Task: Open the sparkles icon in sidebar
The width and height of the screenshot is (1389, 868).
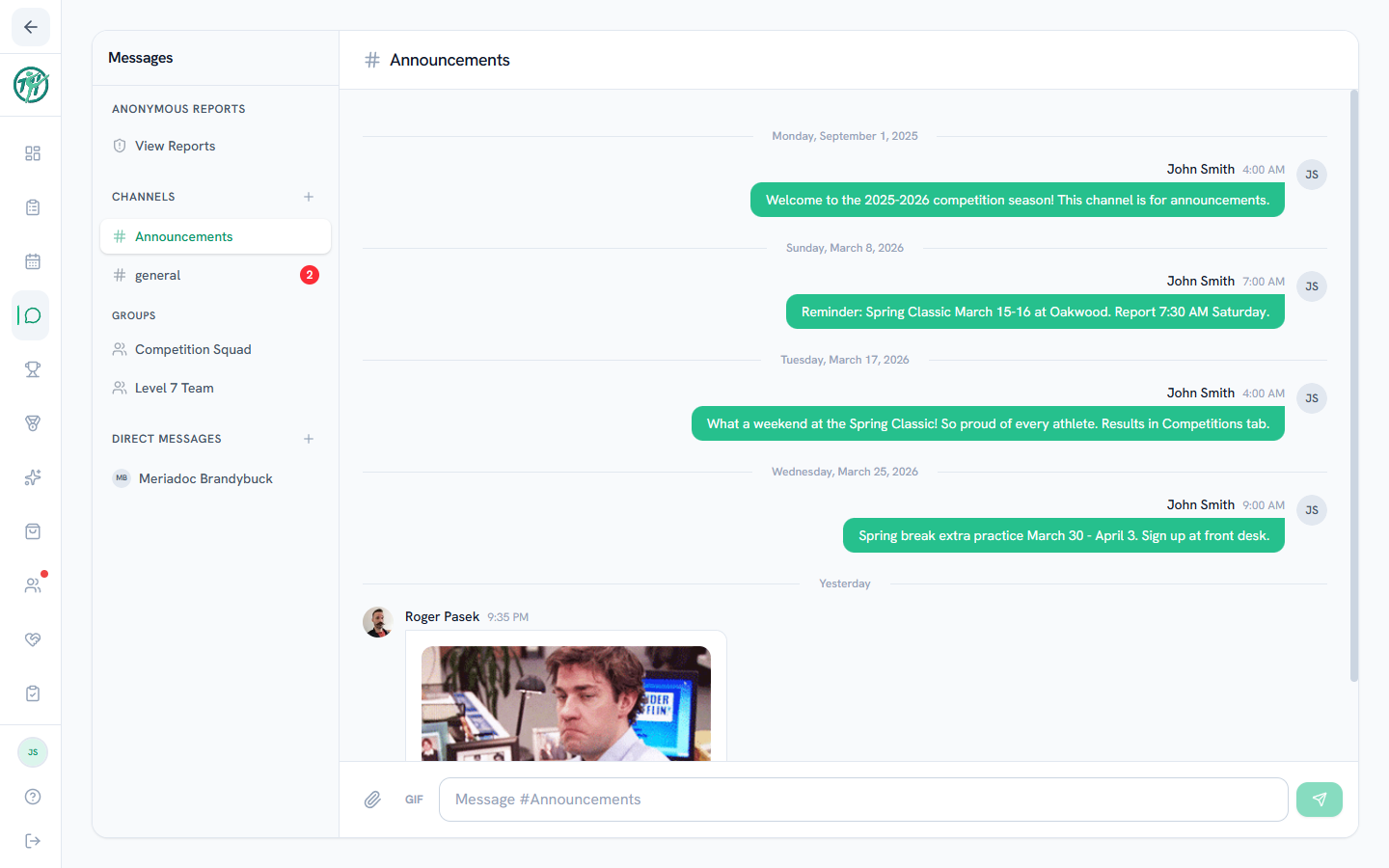Action: point(33,477)
